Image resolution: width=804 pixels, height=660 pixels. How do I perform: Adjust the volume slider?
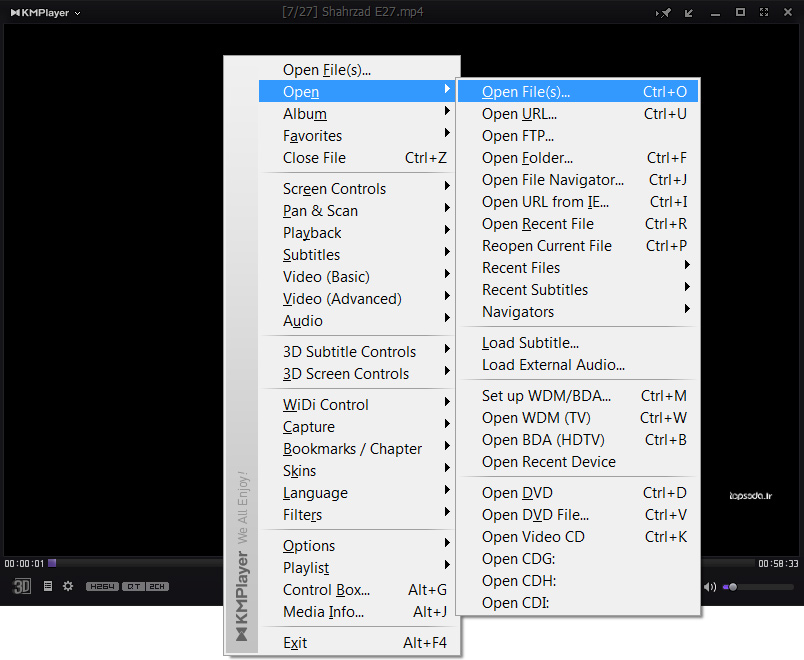(x=758, y=587)
